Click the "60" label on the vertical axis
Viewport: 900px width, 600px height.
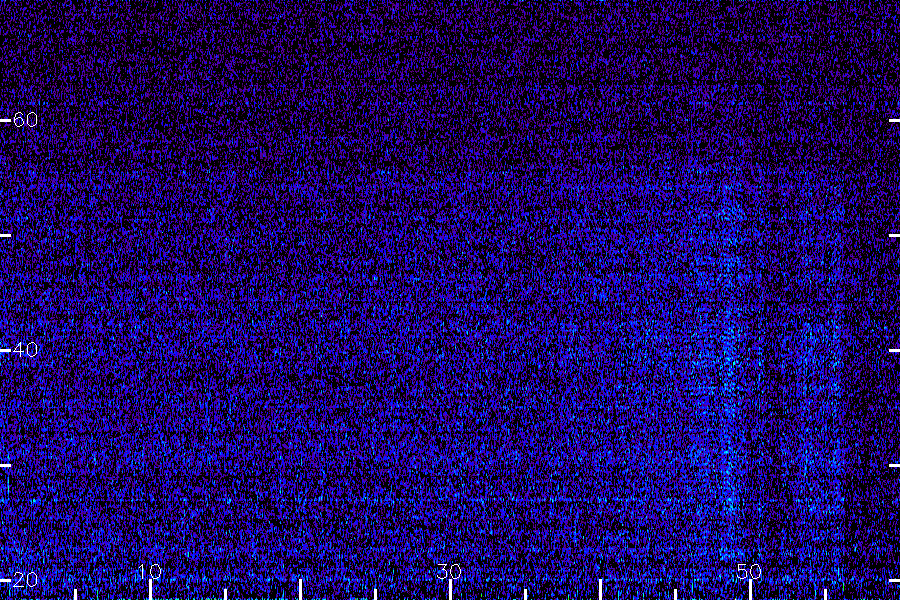(25, 119)
